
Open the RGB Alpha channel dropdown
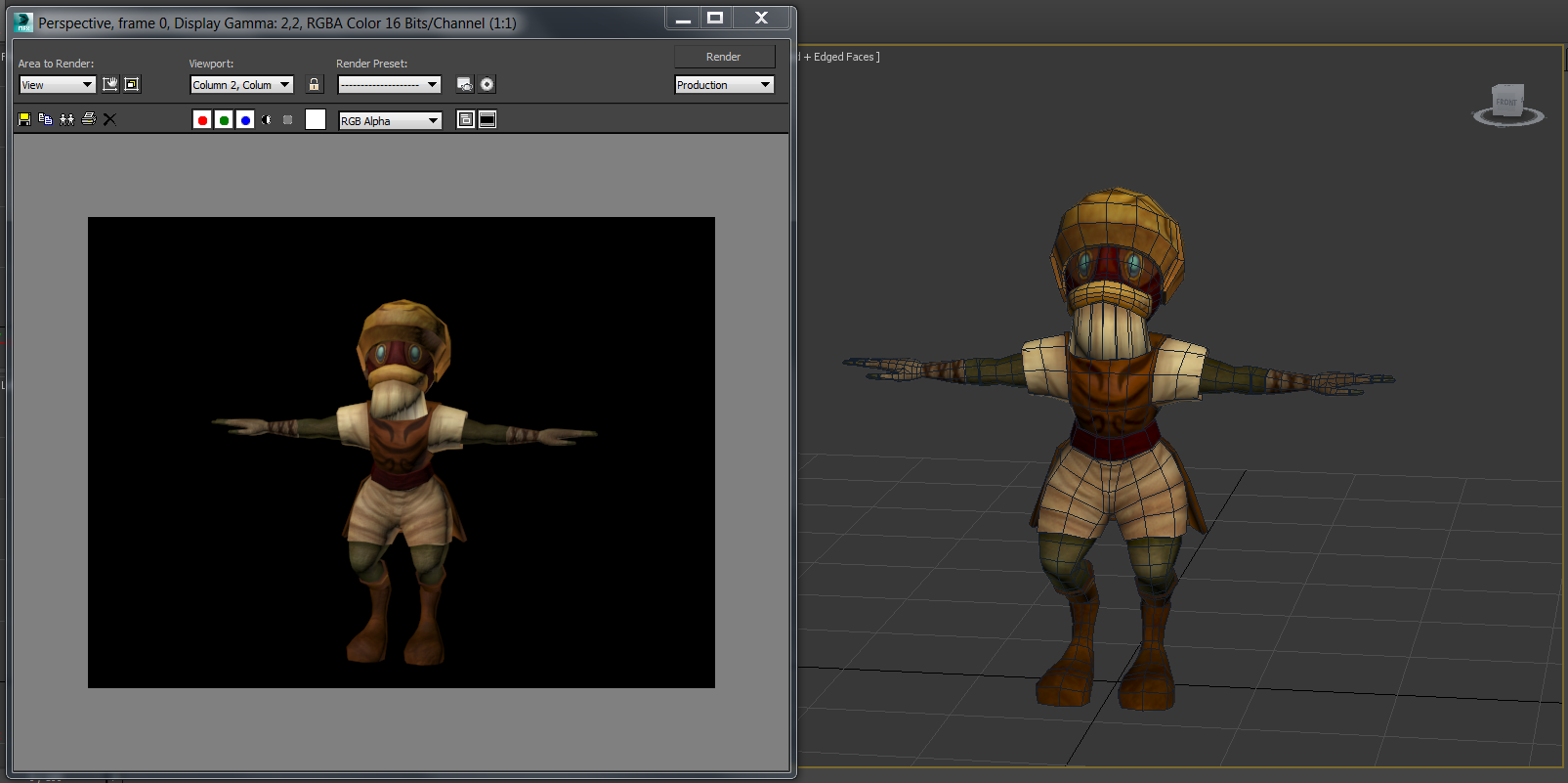pos(390,121)
